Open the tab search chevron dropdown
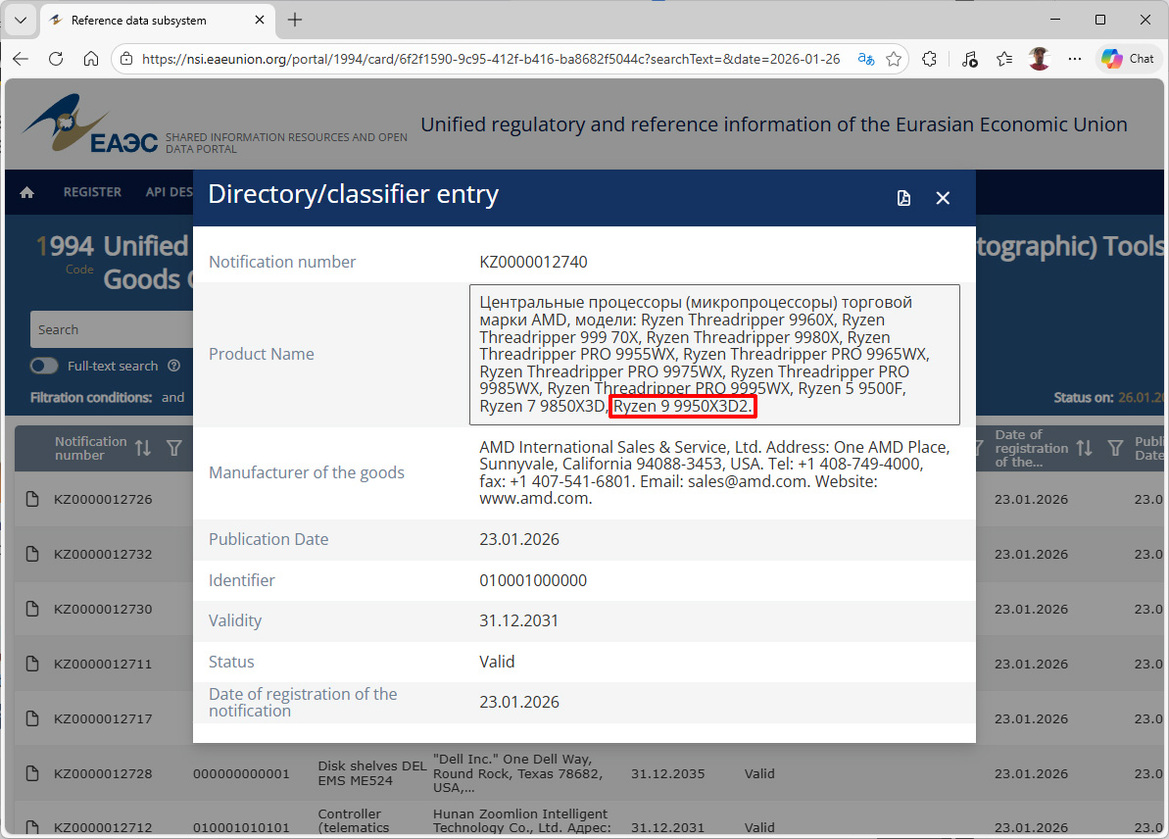This screenshot has height=839, width=1169. (20, 20)
